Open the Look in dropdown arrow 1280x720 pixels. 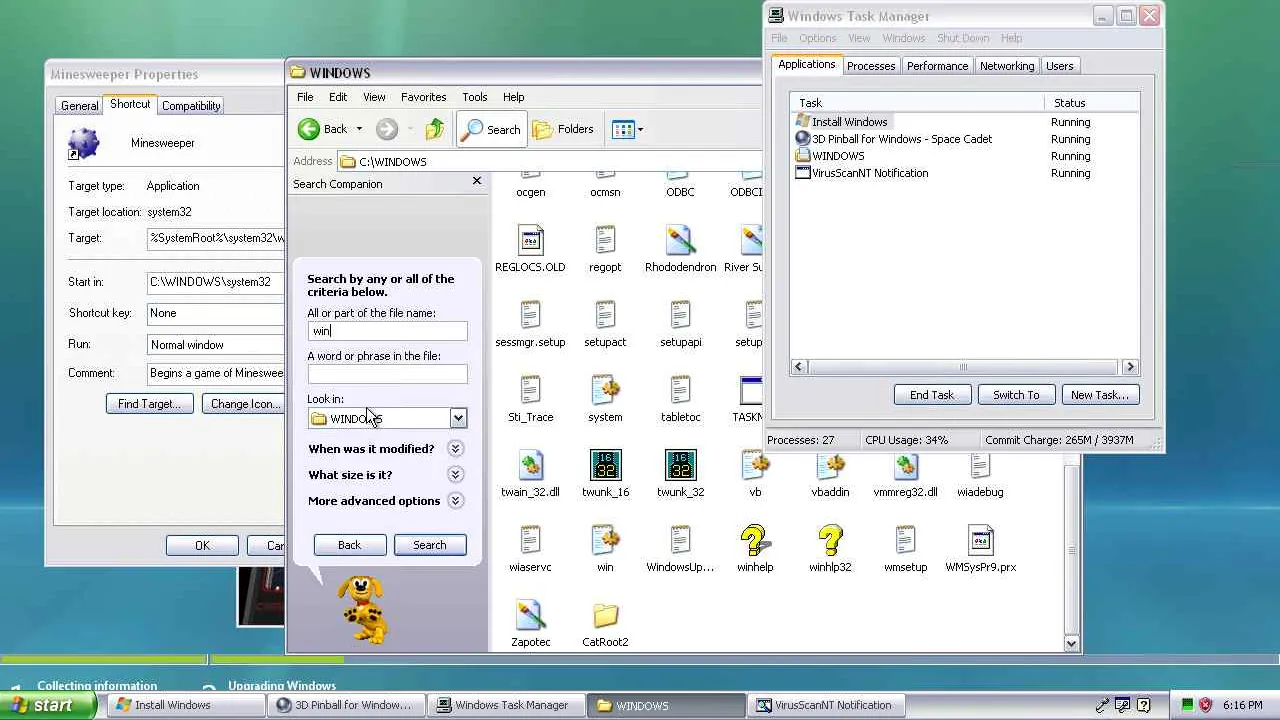(458, 418)
